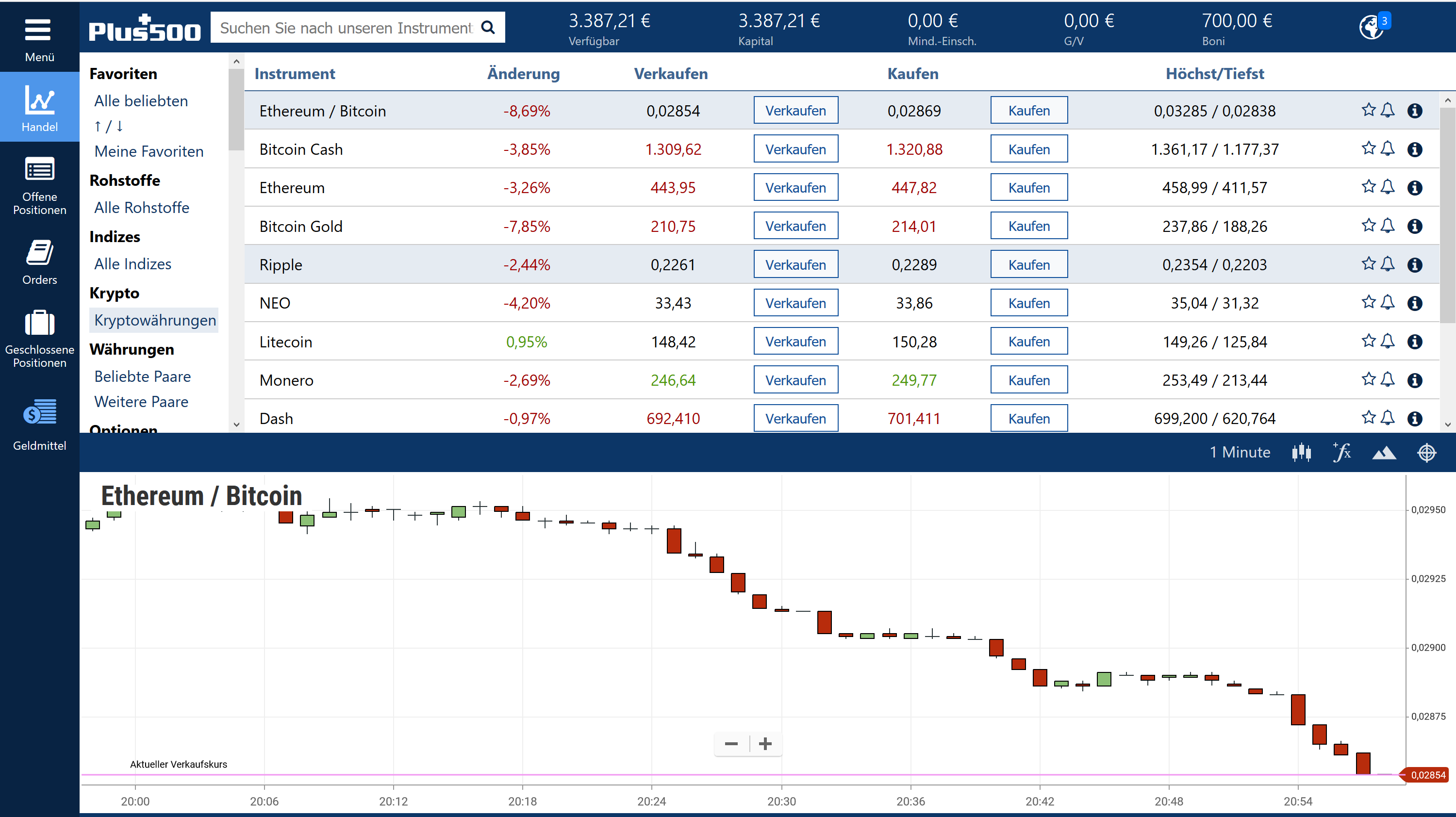Open candlestick chart type selector
Screen dimensions: 1456x817
pyautogui.click(x=1301, y=453)
